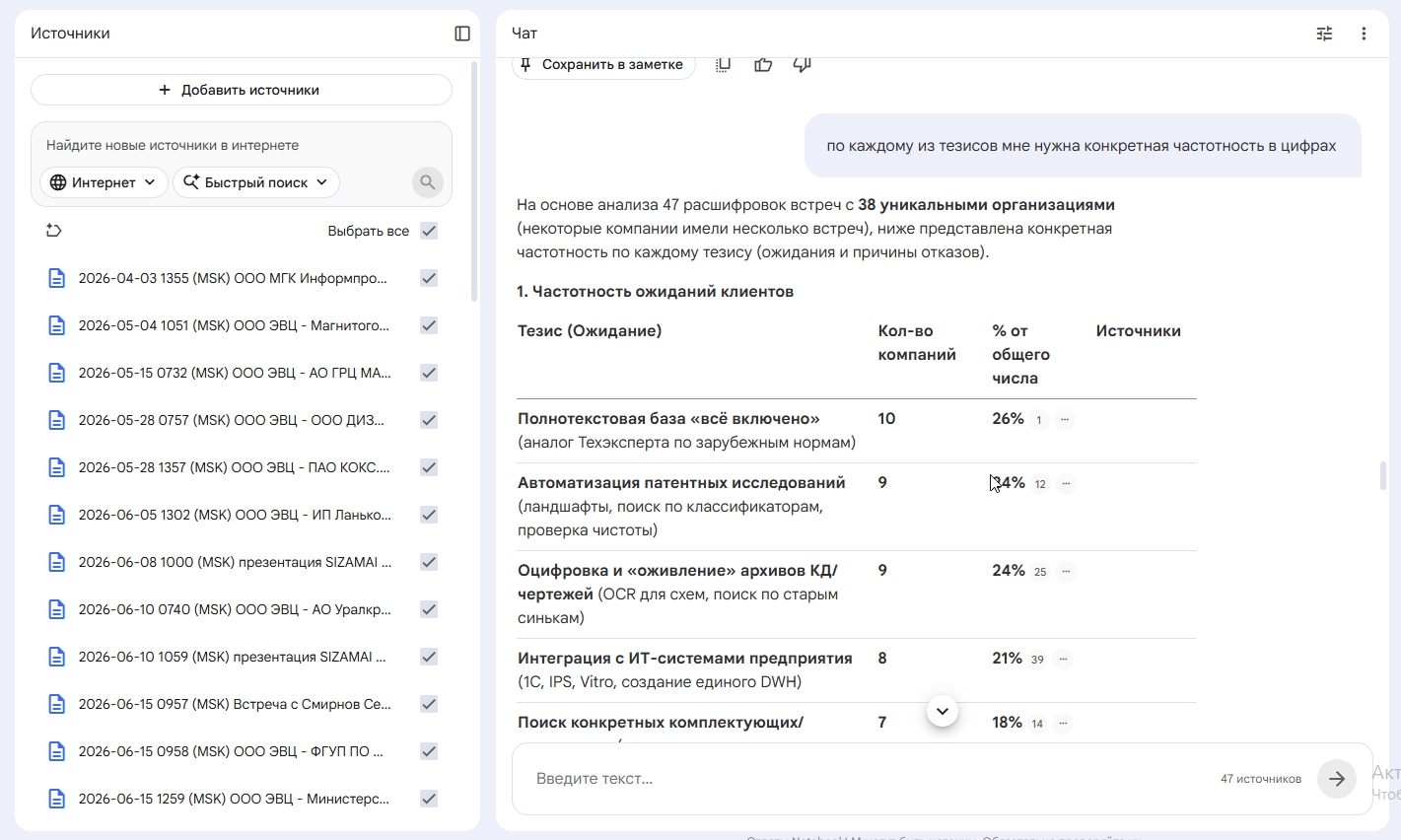The height and width of the screenshot is (840, 1401).
Task: Click the Введите текст input field
Action: pos(868,779)
